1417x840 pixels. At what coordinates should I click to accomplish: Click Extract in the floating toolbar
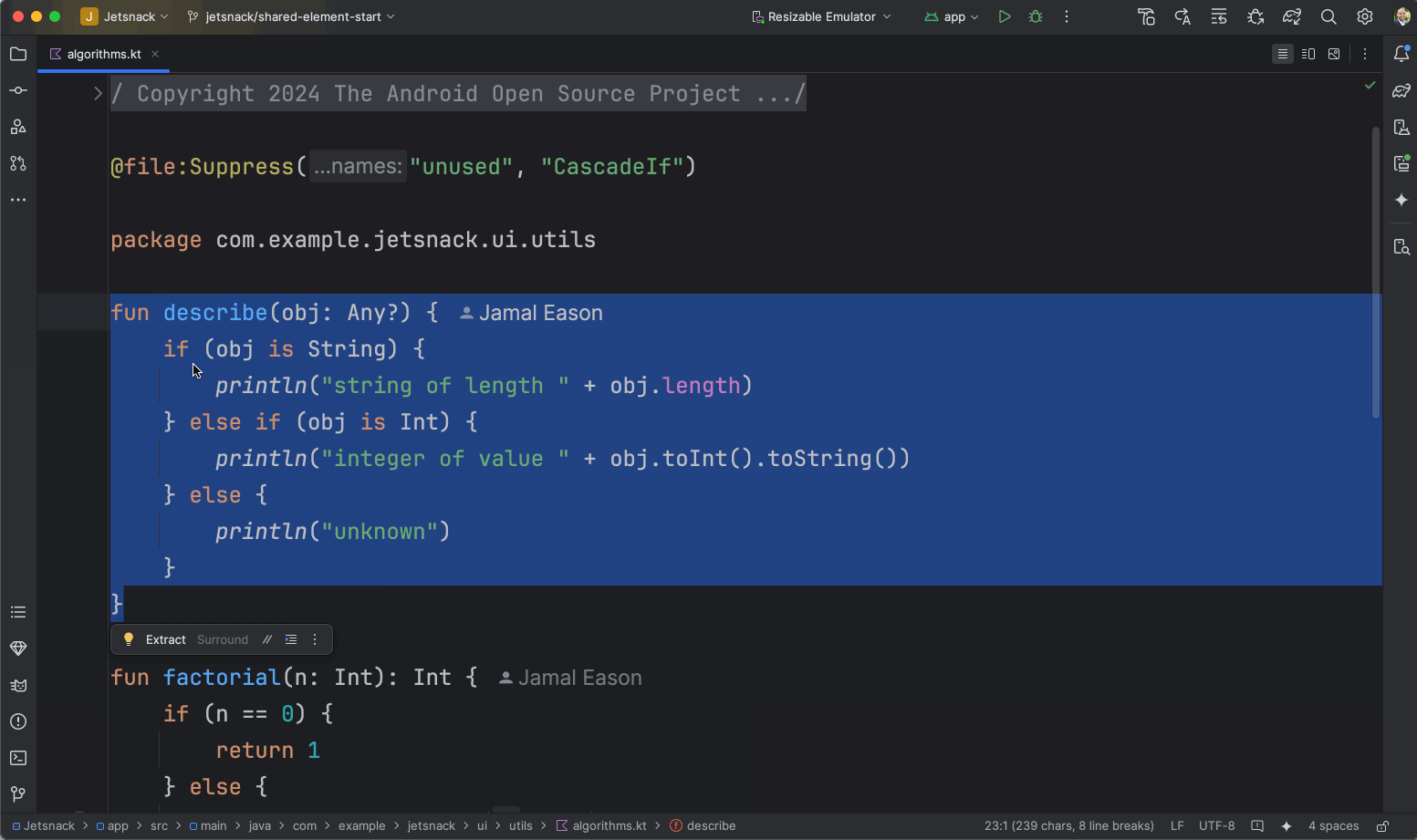166,639
